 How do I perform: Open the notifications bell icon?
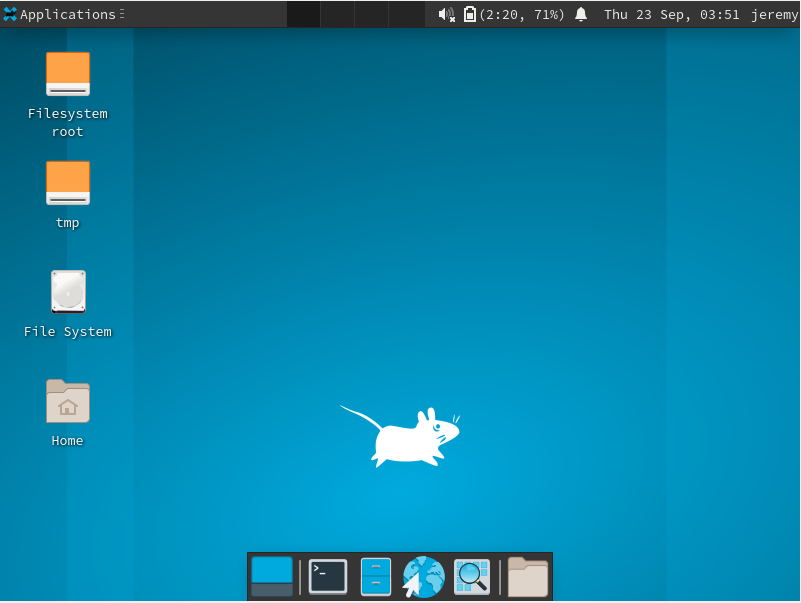click(x=581, y=14)
